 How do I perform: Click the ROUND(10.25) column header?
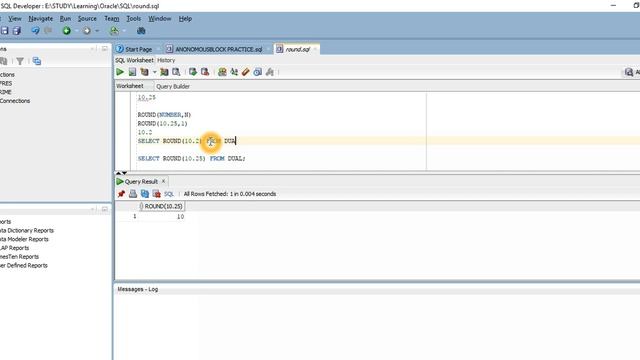[162, 207]
